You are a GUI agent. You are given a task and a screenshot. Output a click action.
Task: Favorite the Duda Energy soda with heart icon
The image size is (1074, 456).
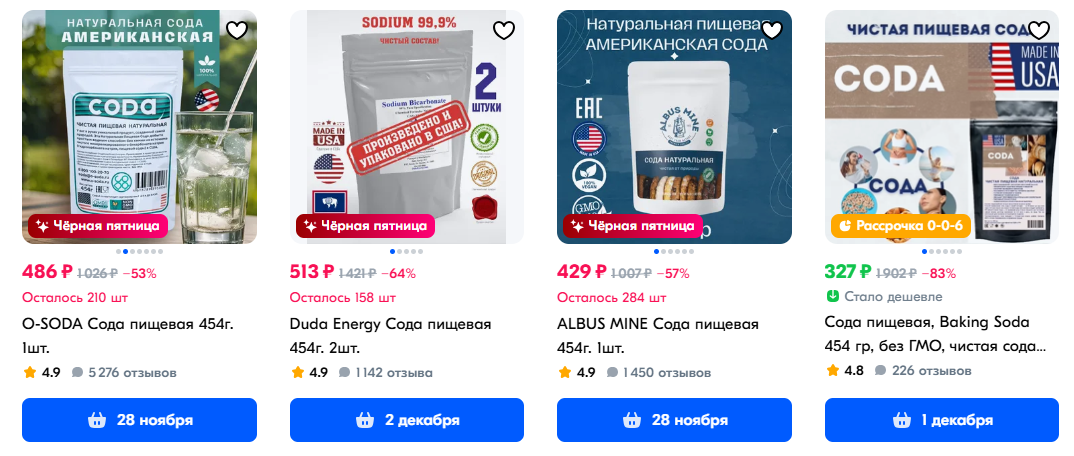tap(504, 30)
